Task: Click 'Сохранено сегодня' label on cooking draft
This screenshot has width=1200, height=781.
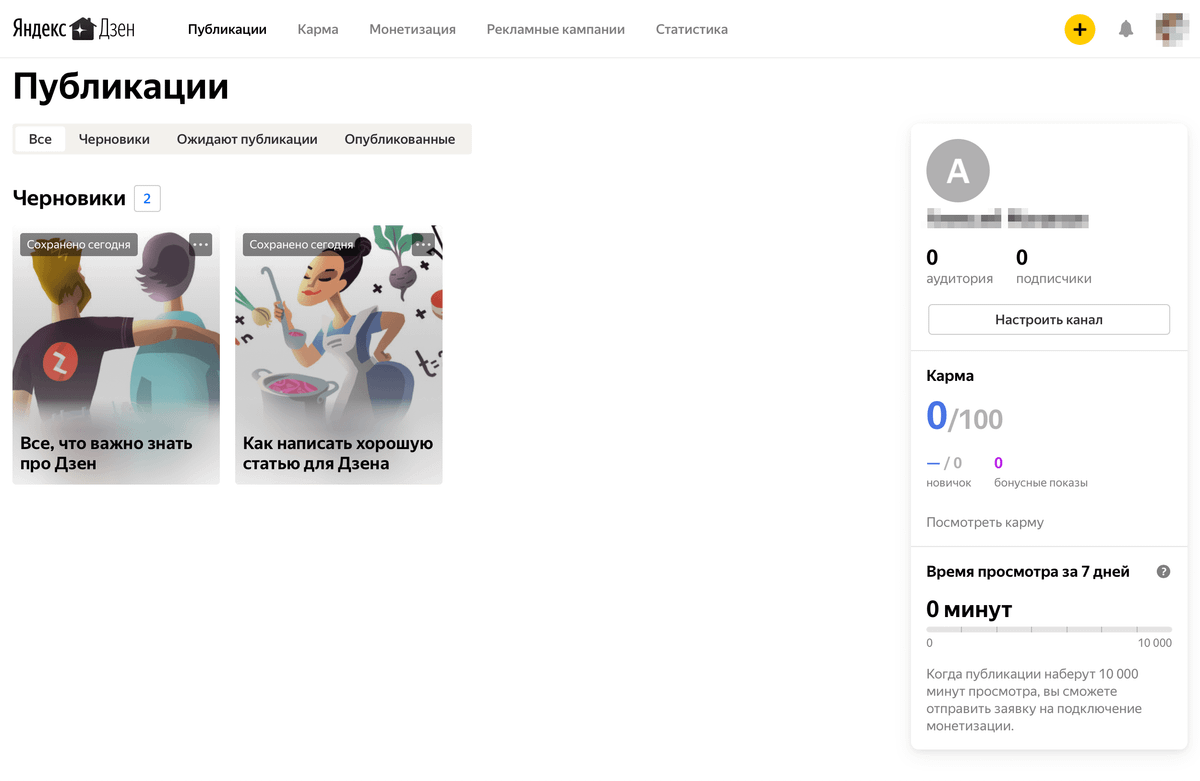Action: 301,245
